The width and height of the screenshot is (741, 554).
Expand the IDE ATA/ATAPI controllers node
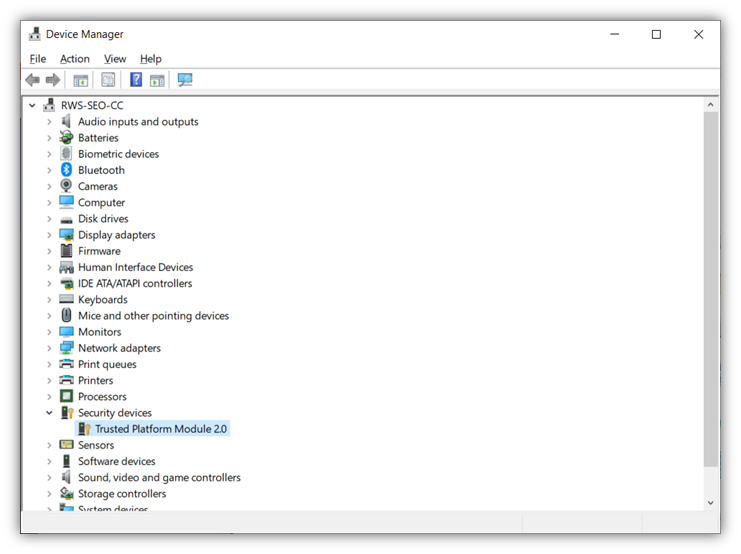[x=49, y=284]
